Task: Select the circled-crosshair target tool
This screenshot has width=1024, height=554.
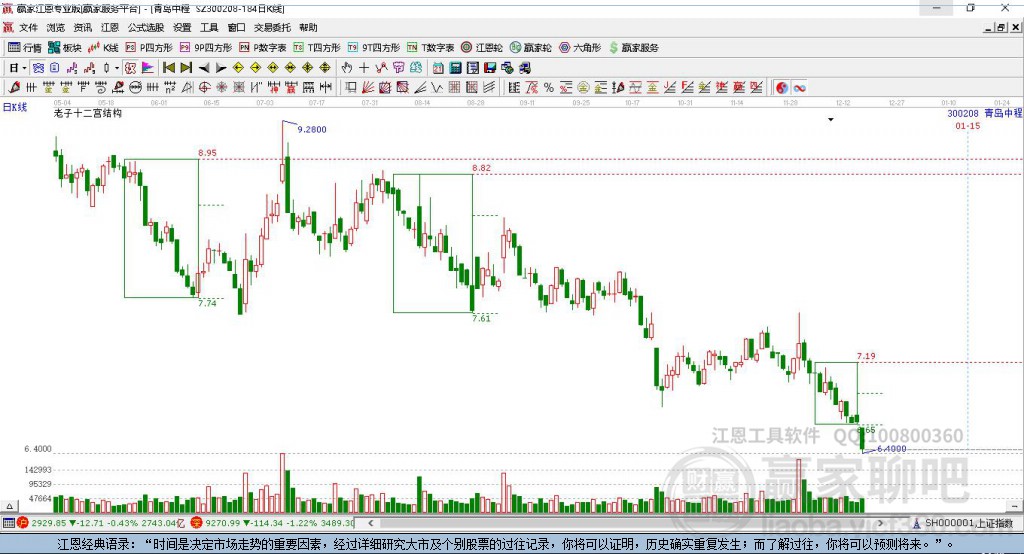Action: coord(204,87)
